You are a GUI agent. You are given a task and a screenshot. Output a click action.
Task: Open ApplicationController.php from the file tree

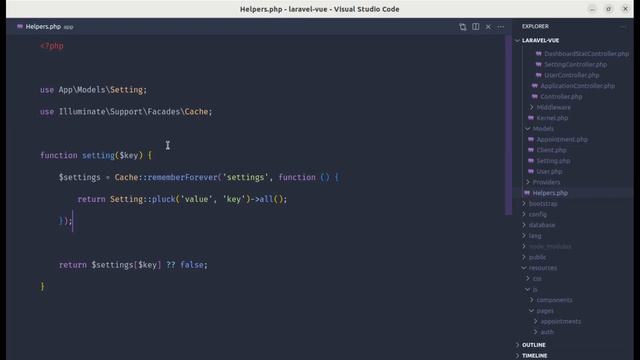point(578,86)
